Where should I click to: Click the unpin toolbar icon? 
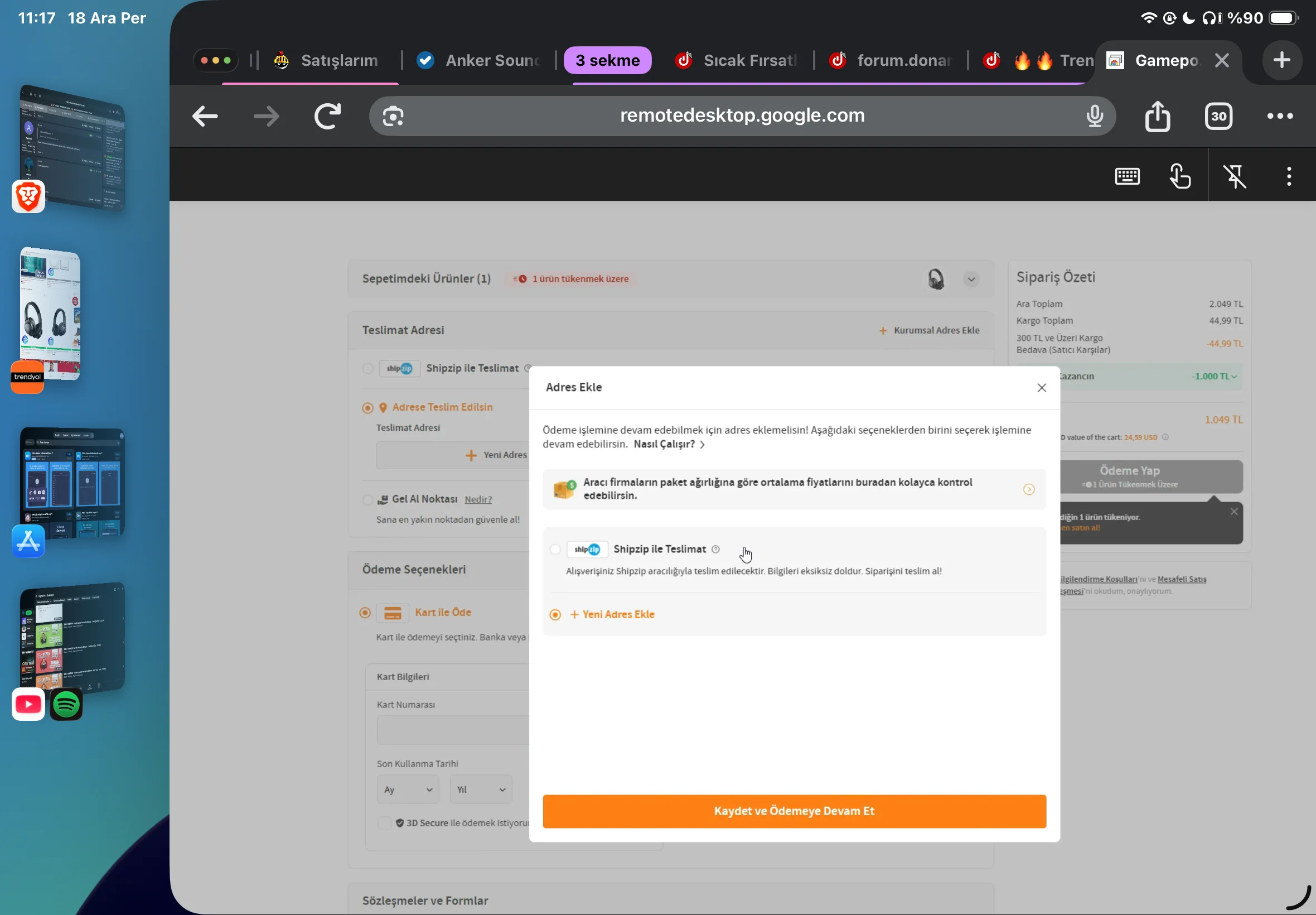[x=1235, y=176]
